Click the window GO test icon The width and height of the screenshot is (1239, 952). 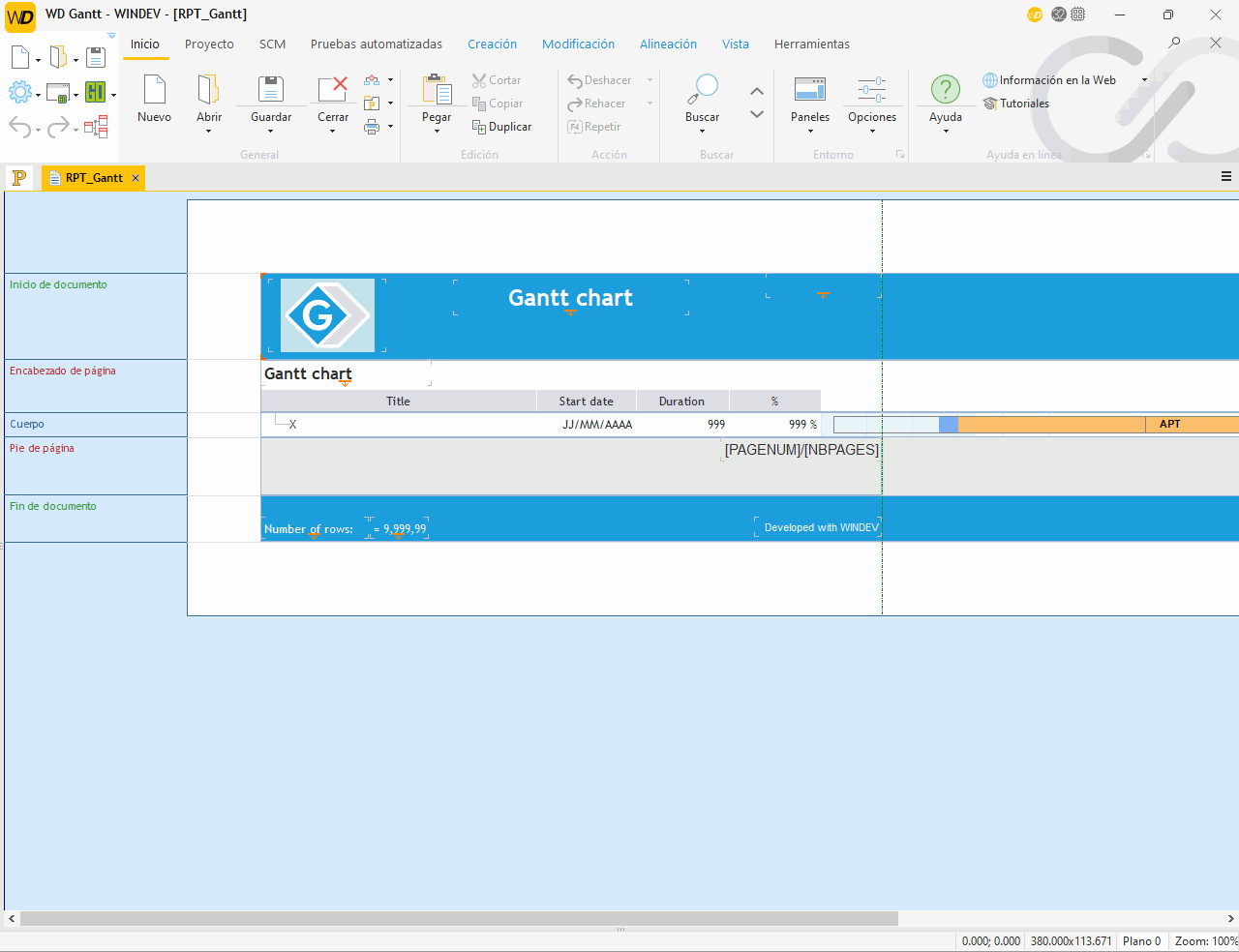point(58,93)
